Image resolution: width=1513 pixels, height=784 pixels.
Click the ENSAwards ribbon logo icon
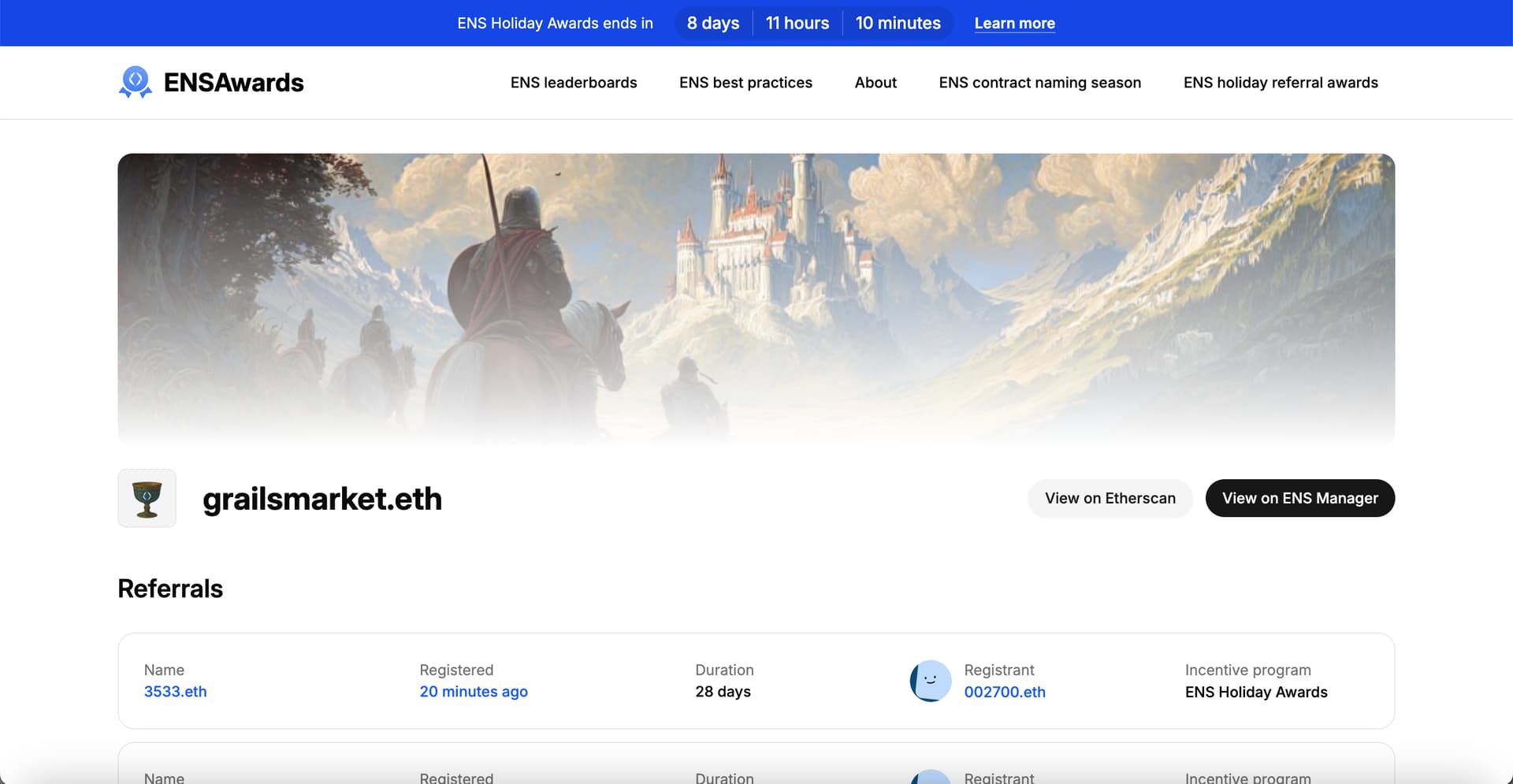[135, 82]
